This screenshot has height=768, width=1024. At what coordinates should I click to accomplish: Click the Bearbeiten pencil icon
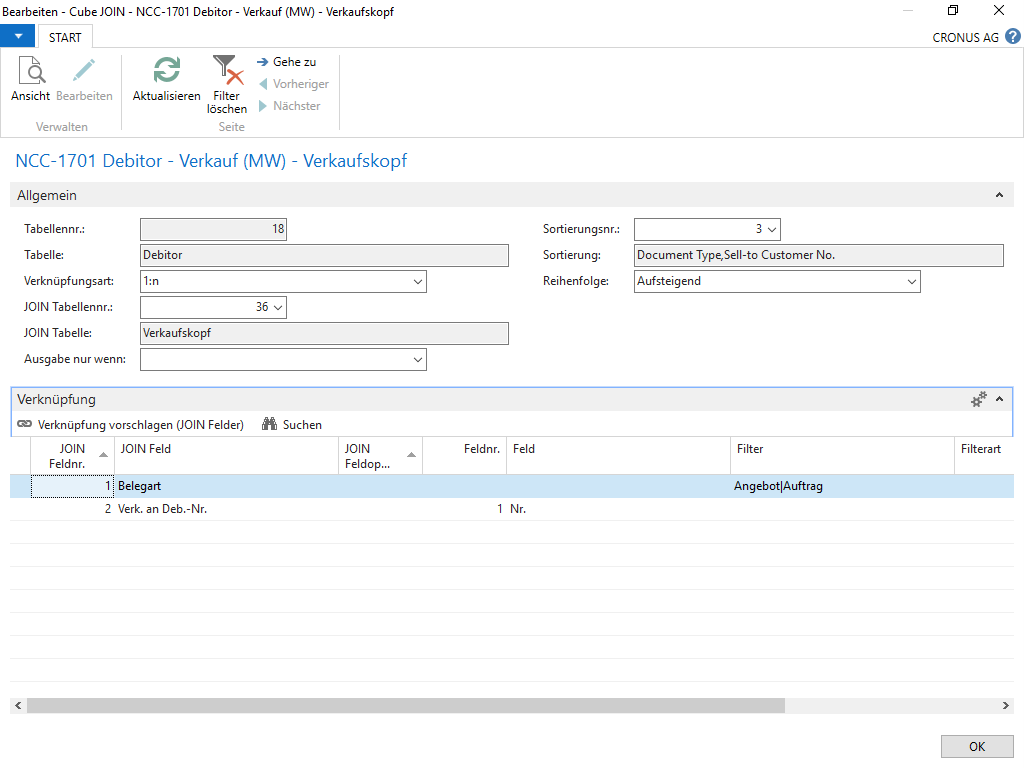(84, 71)
